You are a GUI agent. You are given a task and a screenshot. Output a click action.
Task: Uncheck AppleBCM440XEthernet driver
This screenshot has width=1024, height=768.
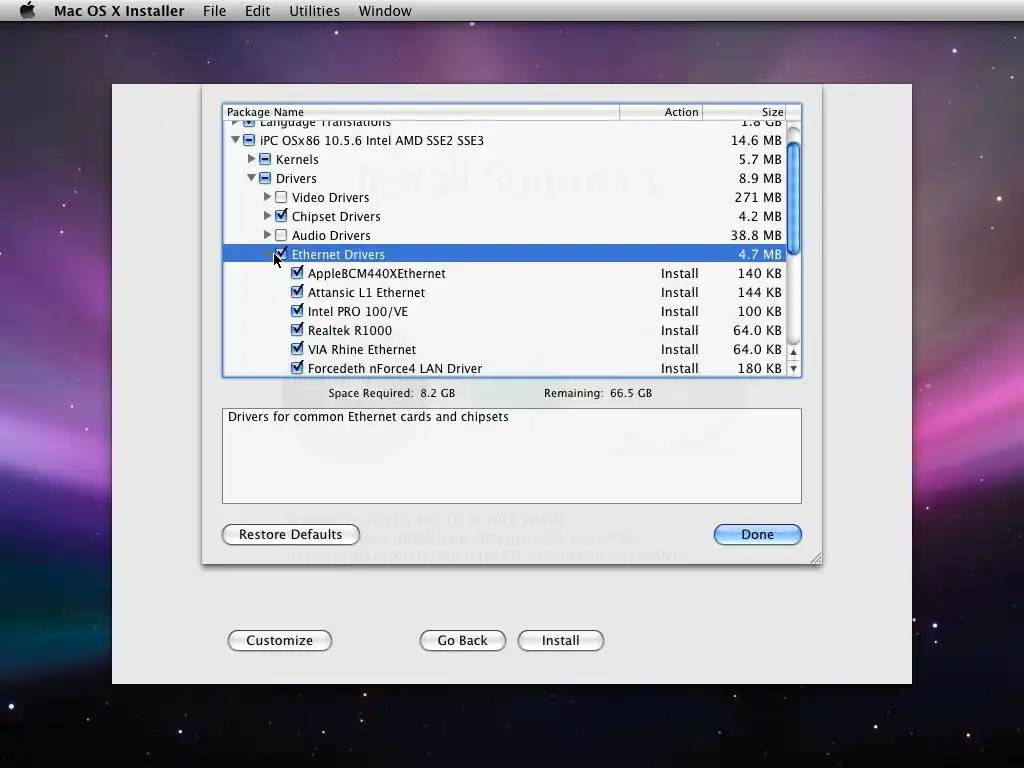pyautogui.click(x=297, y=272)
